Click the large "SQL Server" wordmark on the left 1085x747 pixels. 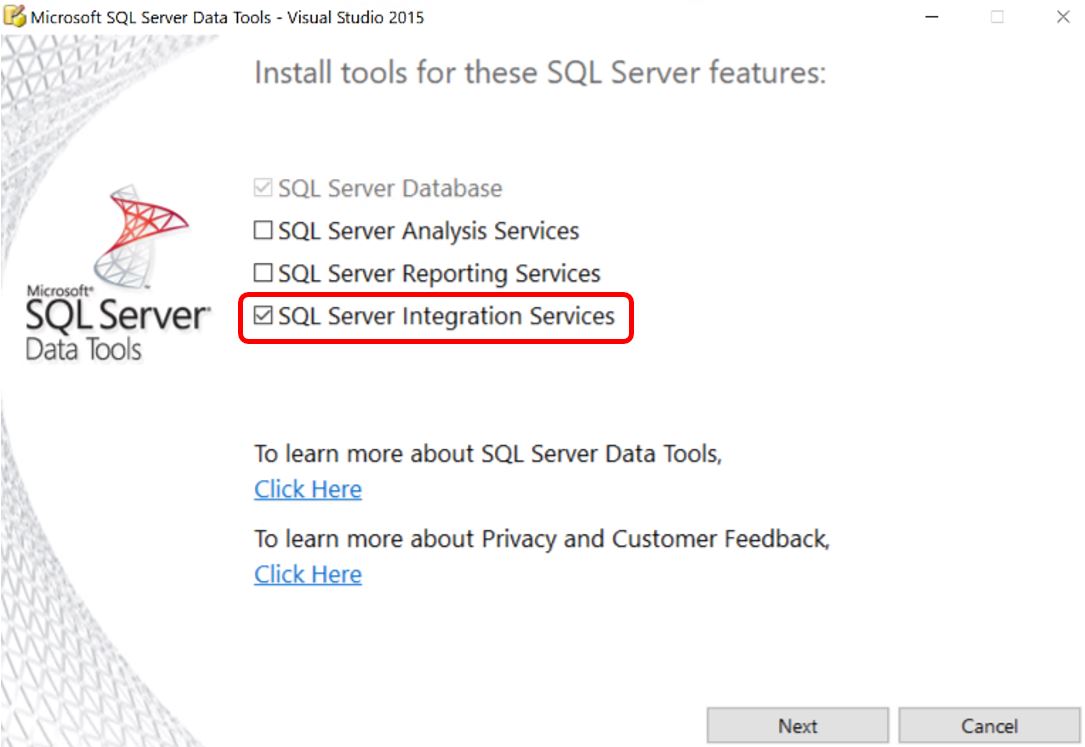tap(117, 317)
